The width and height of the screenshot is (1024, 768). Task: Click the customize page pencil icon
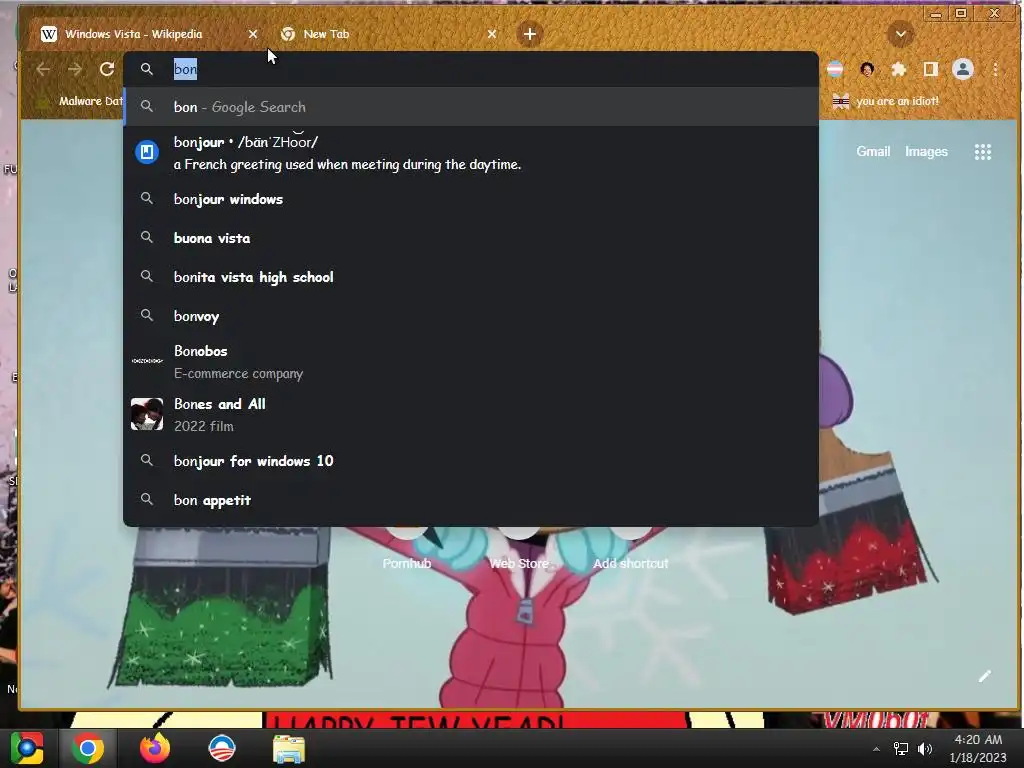(984, 677)
